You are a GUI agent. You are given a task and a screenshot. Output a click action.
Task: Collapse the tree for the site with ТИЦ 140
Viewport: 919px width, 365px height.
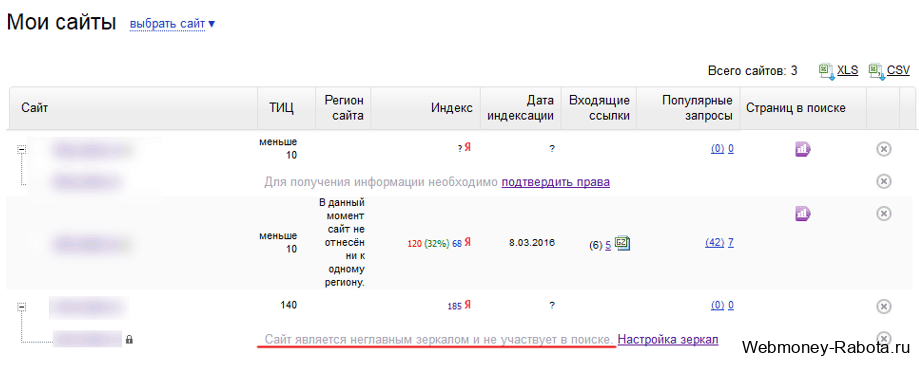pos(22,306)
